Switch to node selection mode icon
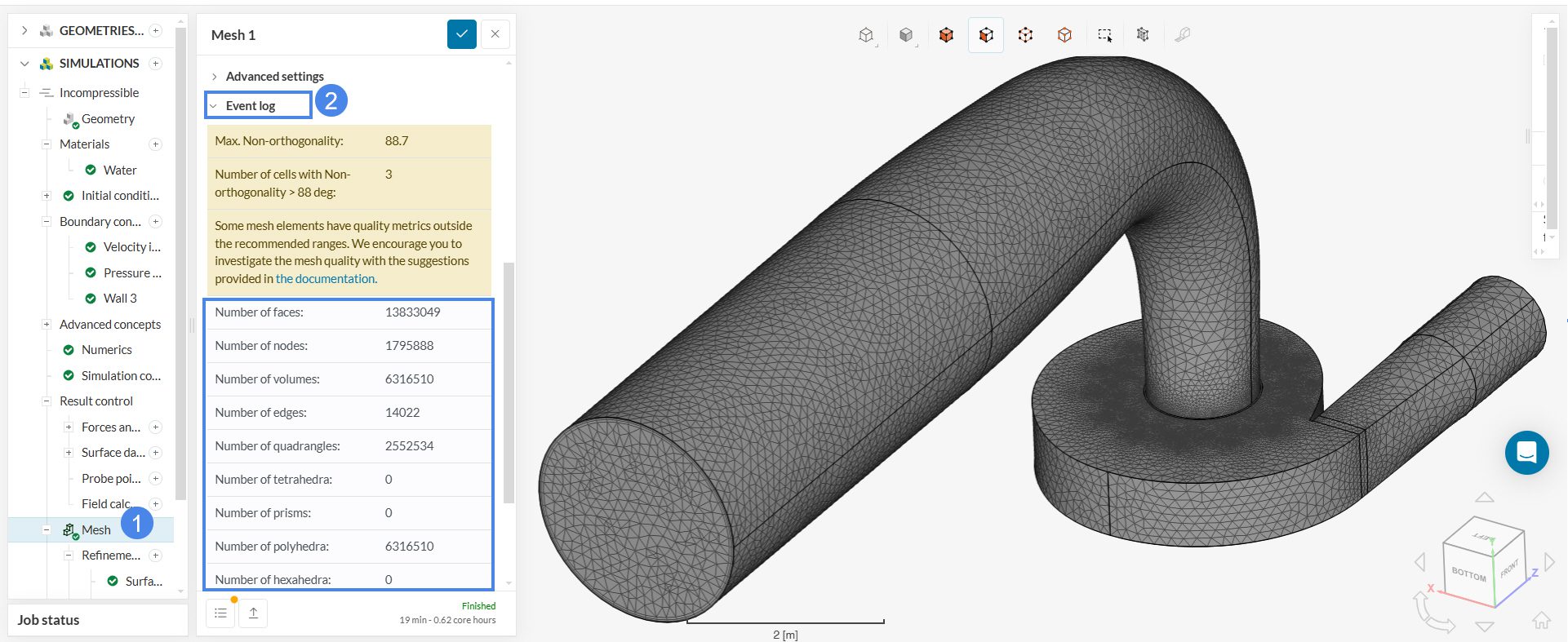 tap(1025, 35)
